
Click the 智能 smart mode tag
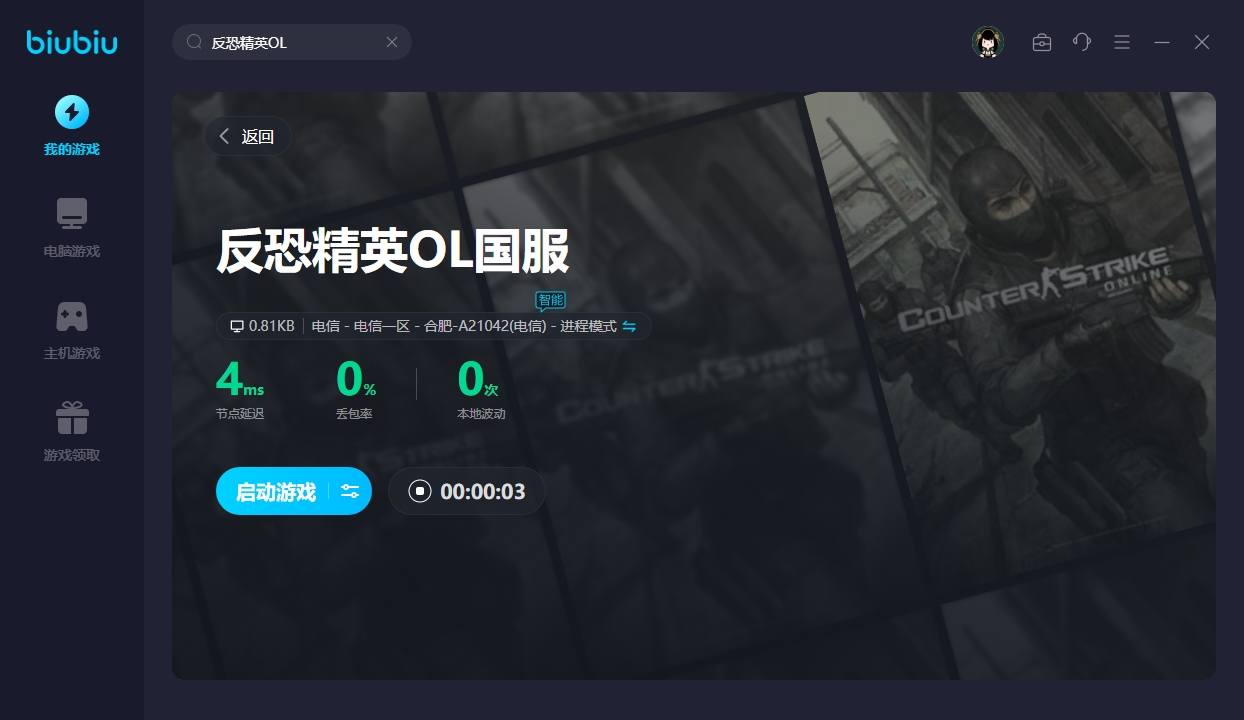coord(550,300)
